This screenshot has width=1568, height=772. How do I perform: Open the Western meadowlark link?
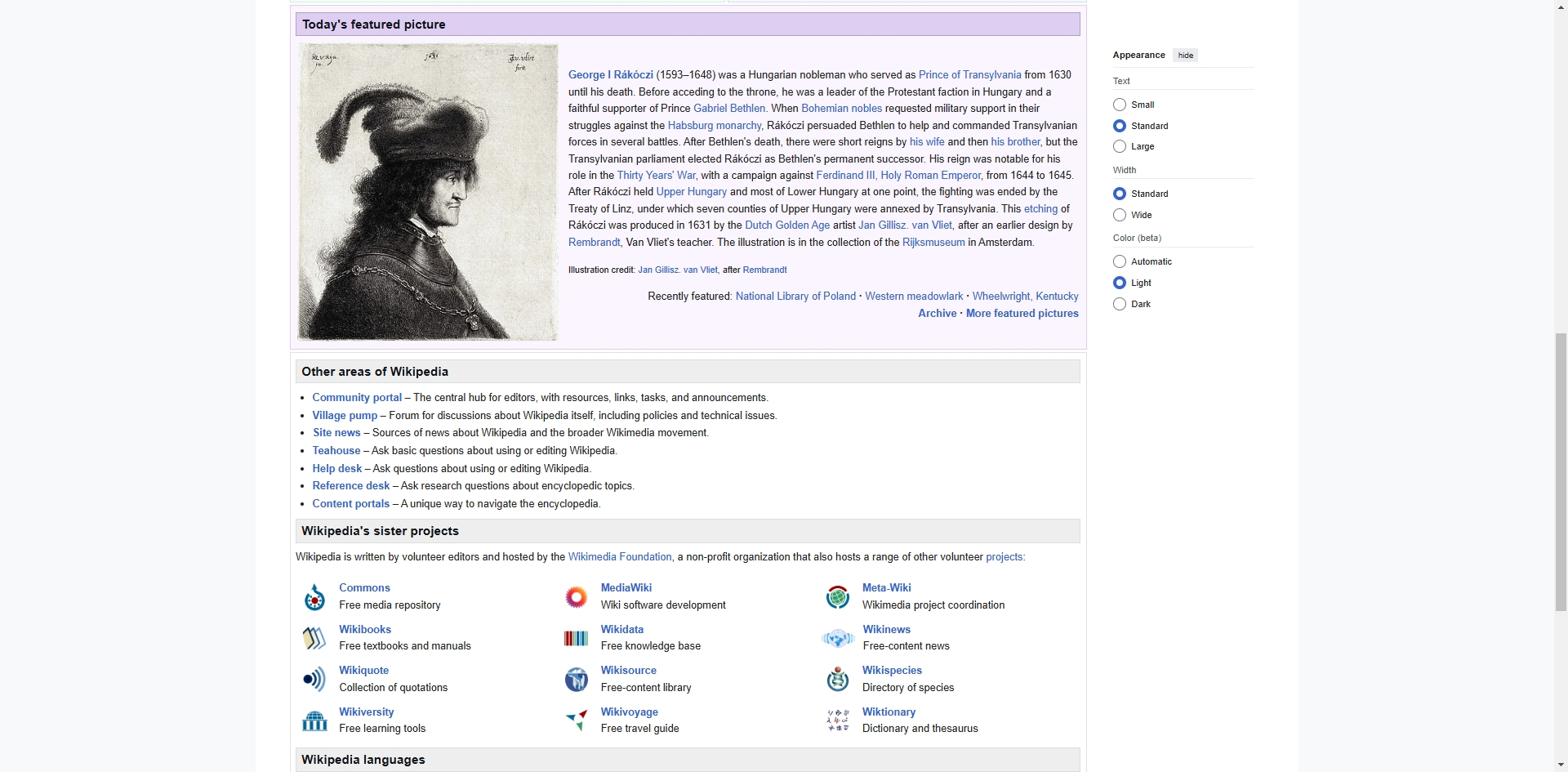[914, 296]
